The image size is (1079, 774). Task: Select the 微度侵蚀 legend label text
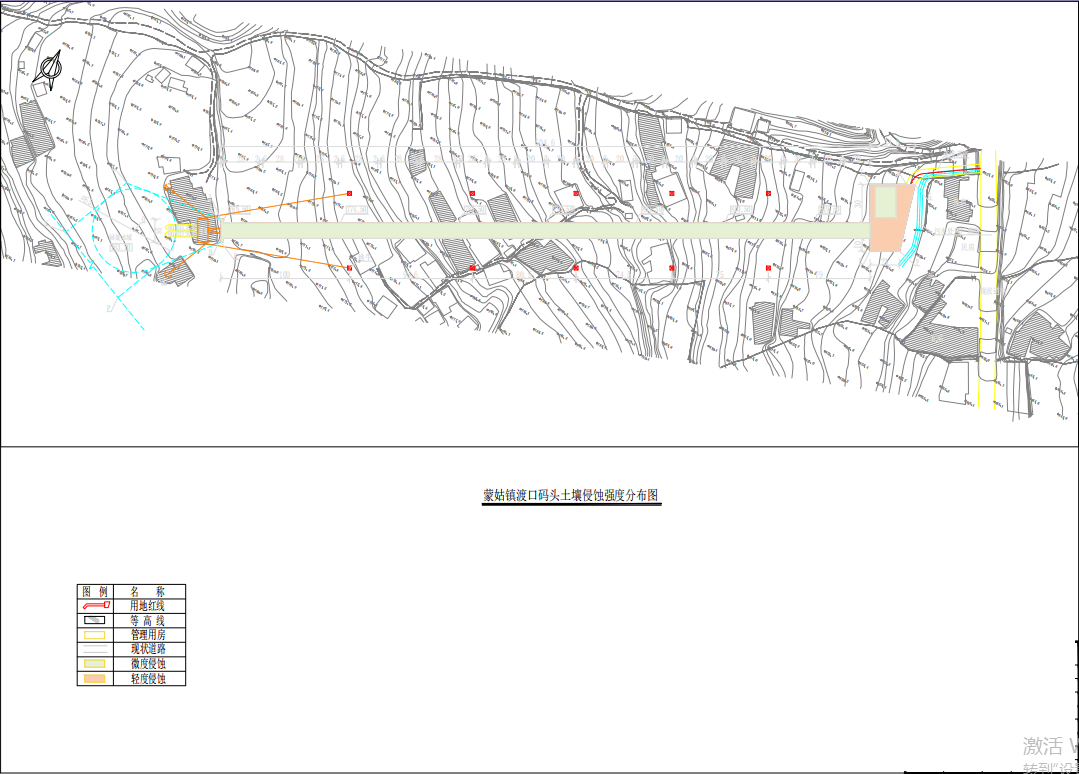coord(147,664)
